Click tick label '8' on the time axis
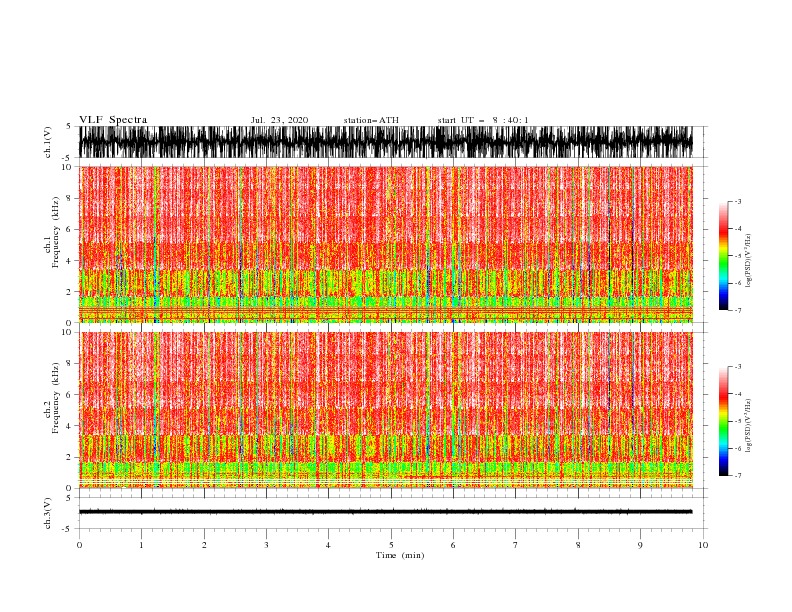The image size is (792, 612). [578, 545]
